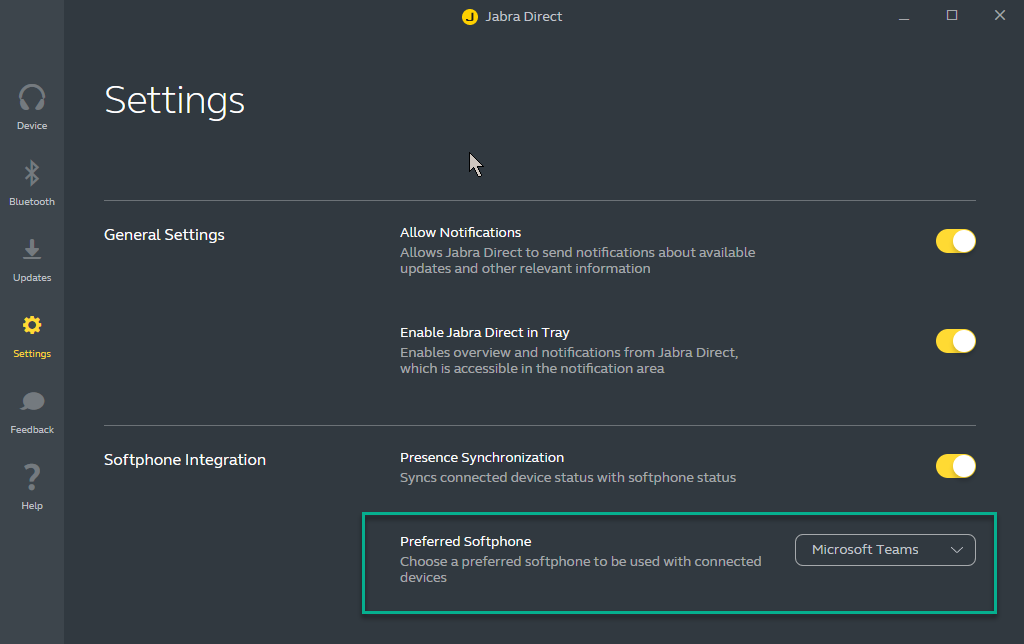Turn off Enable Jabra Direct in Tray
1024x644 pixels.
pos(955,341)
